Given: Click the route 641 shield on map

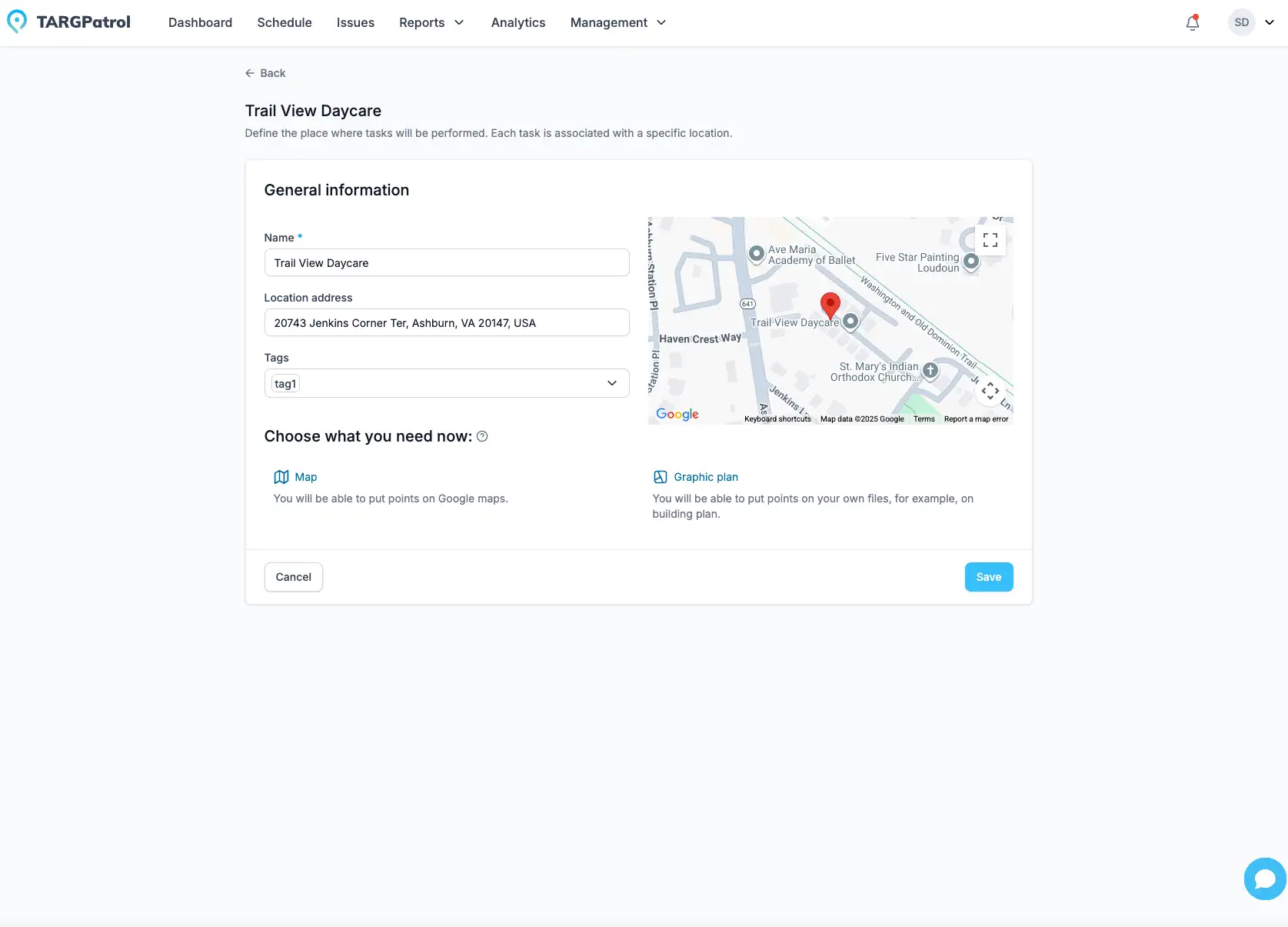Looking at the screenshot, I should pyautogui.click(x=747, y=304).
